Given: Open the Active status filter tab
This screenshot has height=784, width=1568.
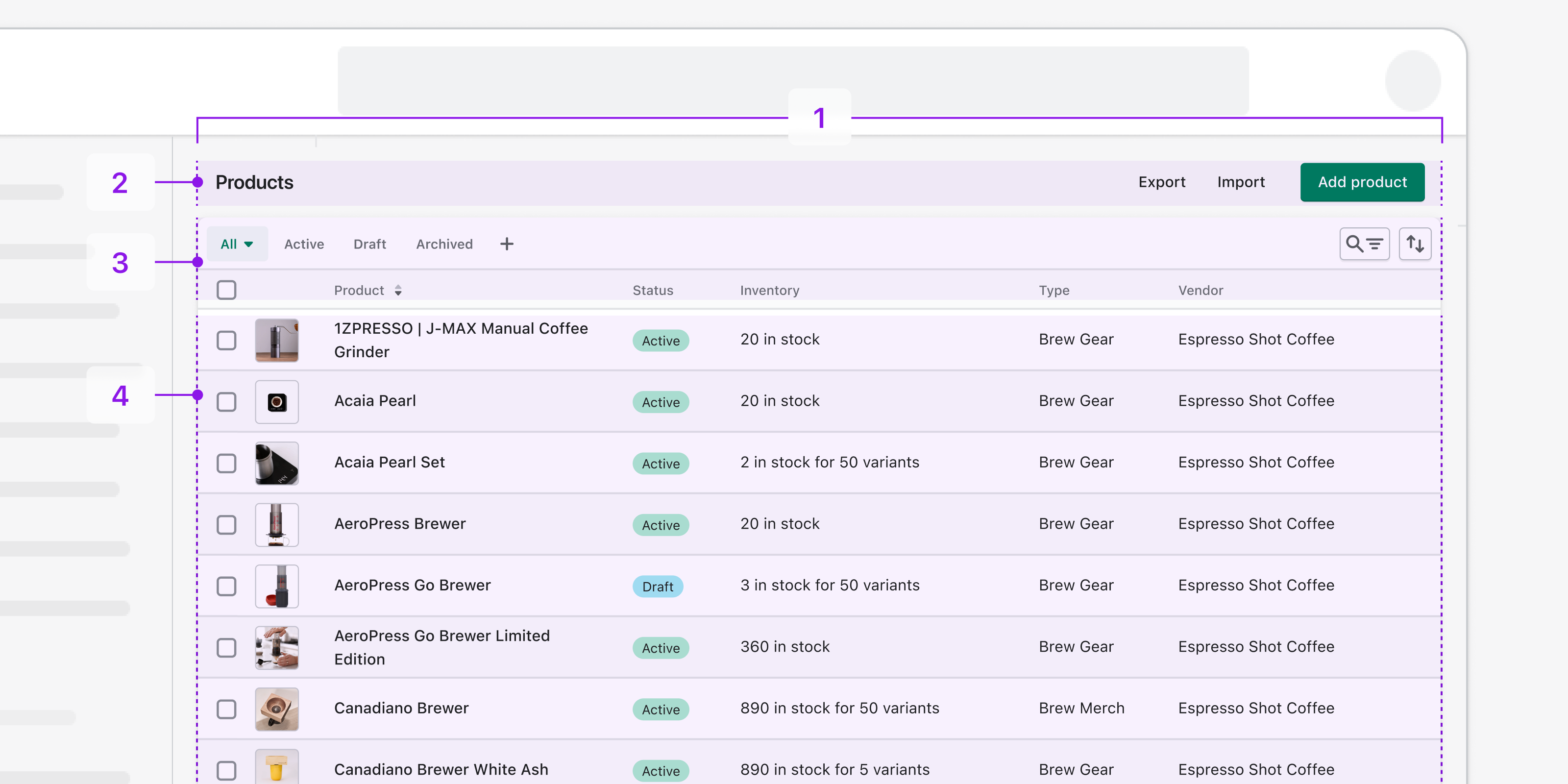Looking at the screenshot, I should (303, 243).
